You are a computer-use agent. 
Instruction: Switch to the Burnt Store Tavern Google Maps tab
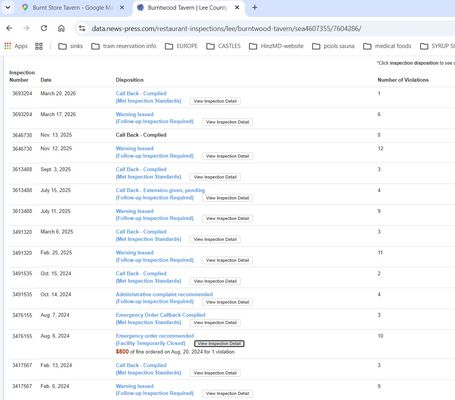point(73,7)
